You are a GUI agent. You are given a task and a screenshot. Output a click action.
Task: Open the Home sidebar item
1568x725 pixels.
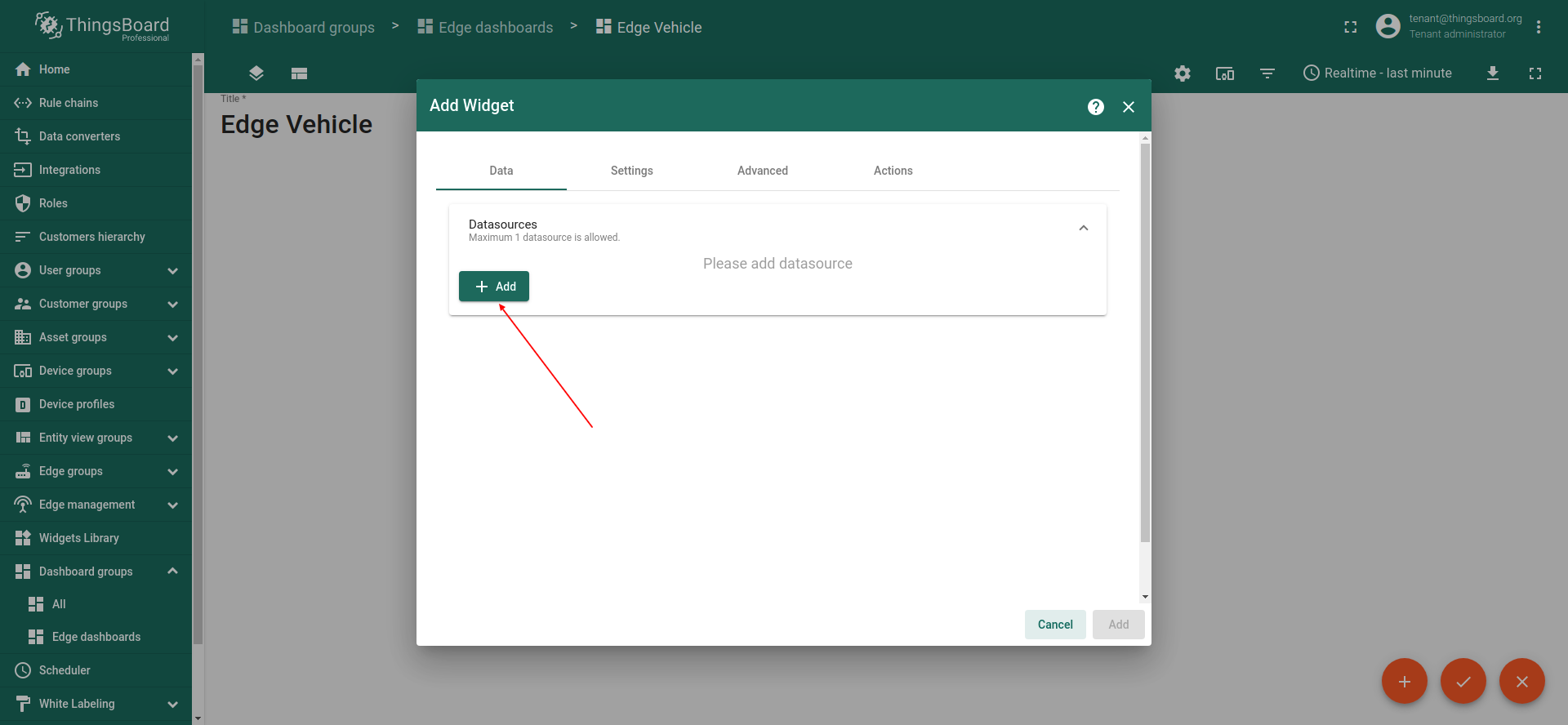pos(96,69)
